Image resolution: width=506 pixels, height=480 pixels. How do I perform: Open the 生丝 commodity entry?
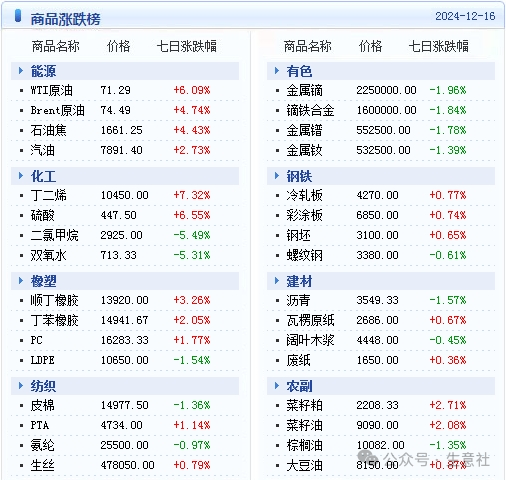coord(42,465)
